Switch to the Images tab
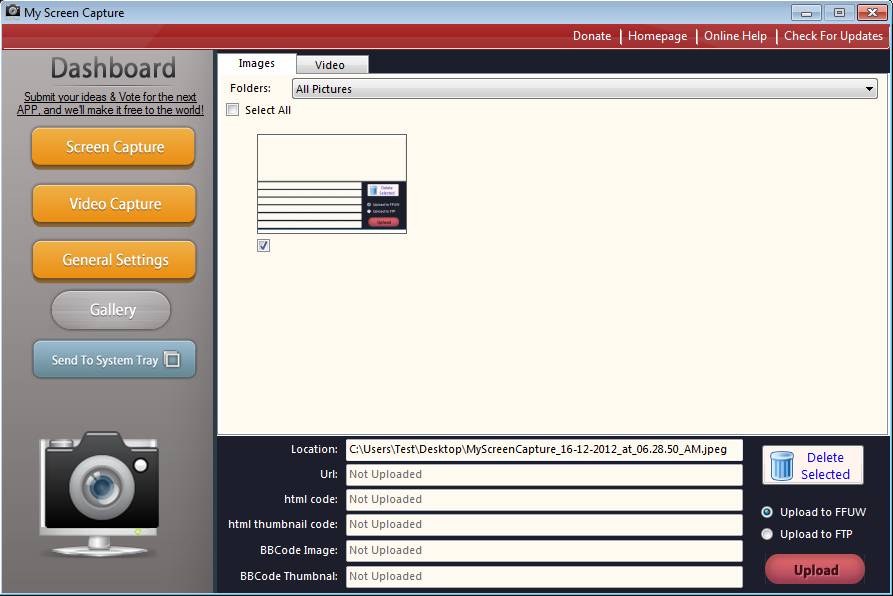This screenshot has height=596, width=893. 256,63
